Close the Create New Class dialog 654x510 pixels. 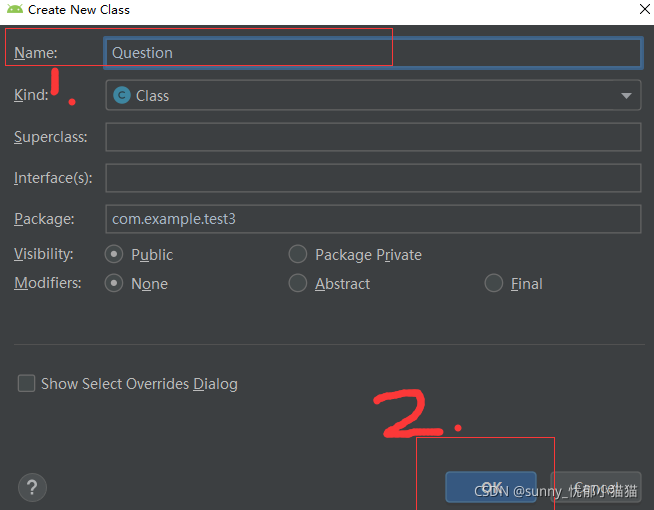[644, 9]
